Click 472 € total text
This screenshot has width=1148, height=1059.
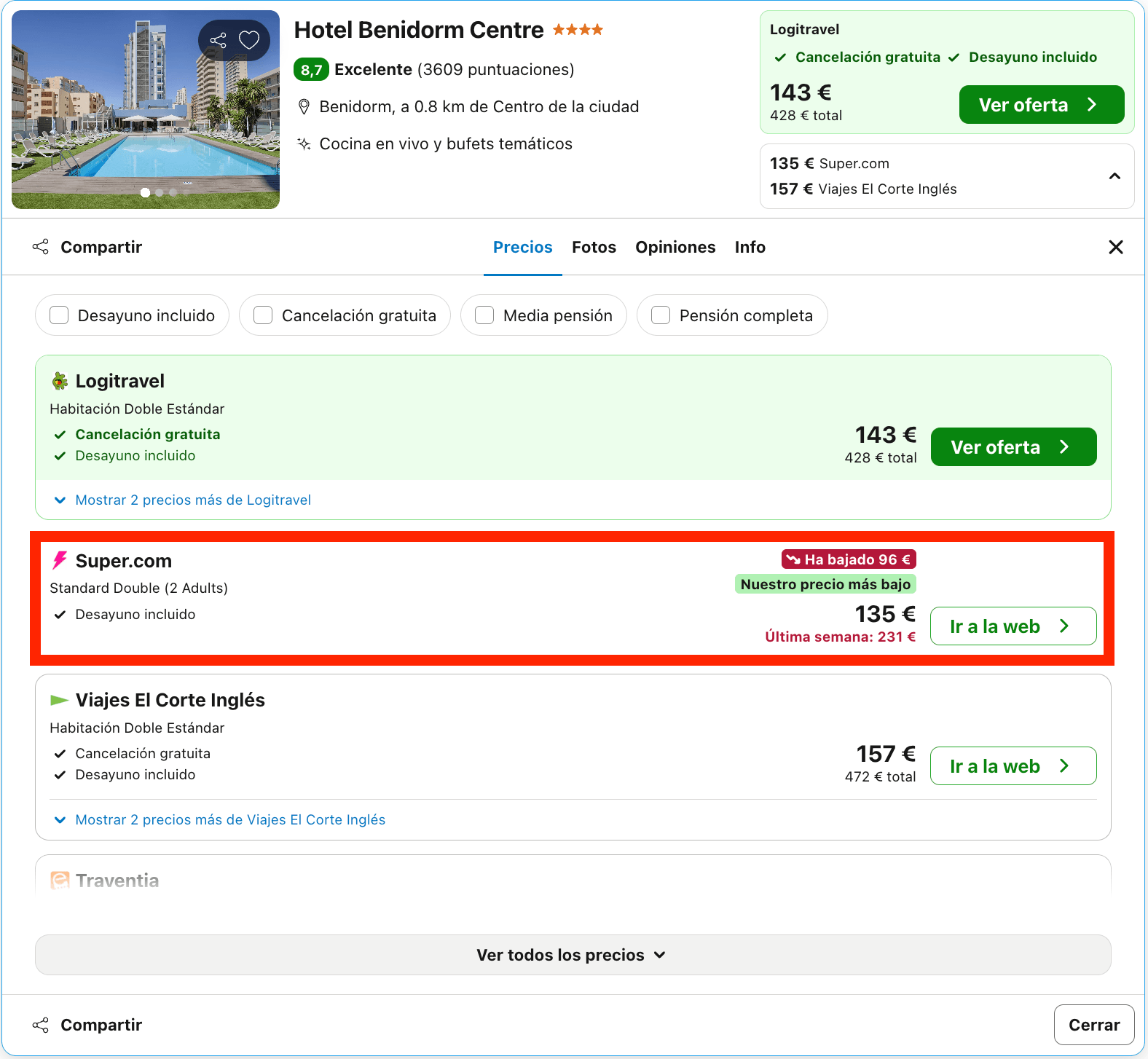point(881,776)
